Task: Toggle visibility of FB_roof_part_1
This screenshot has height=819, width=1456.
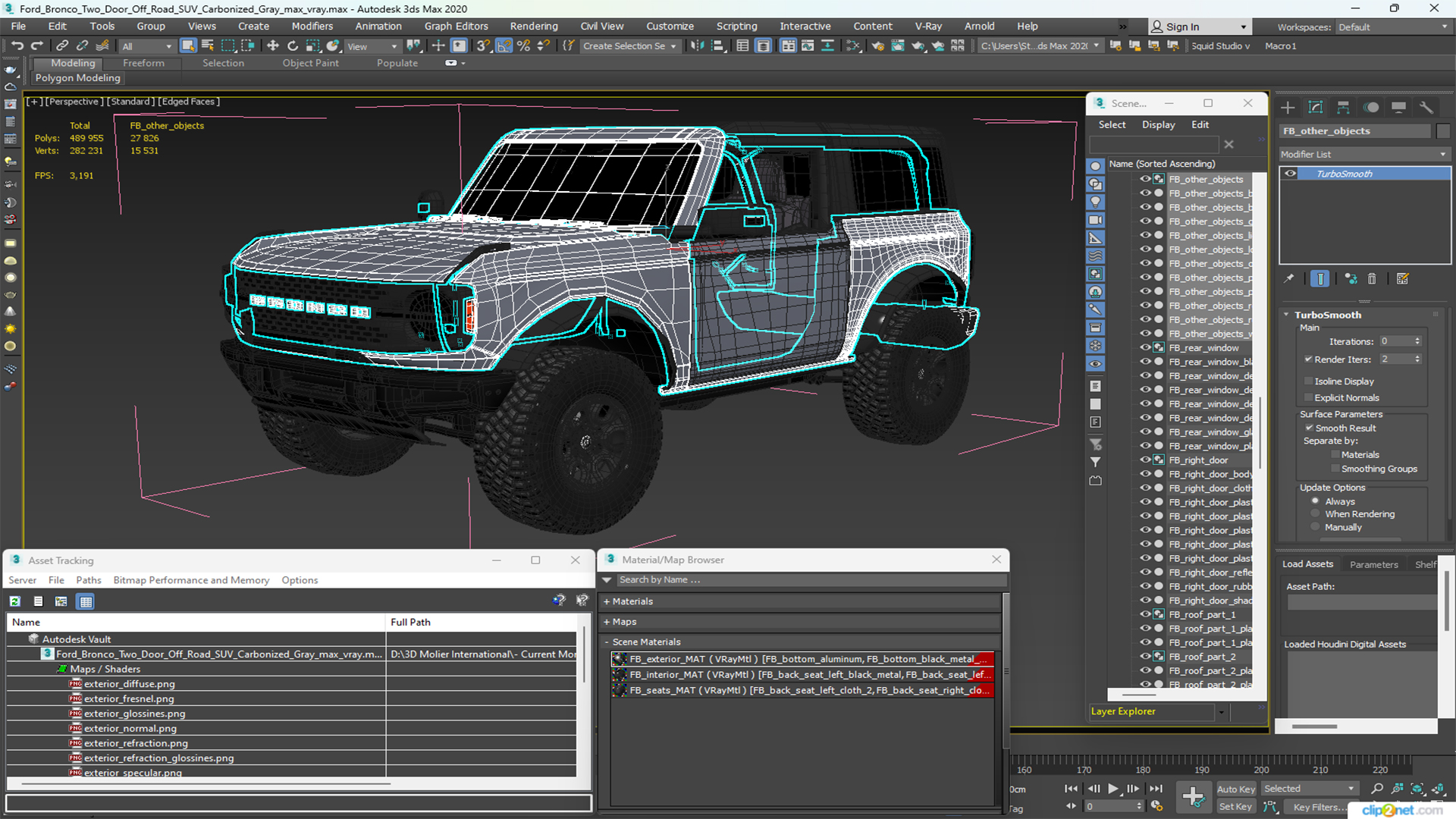Action: 1146,614
